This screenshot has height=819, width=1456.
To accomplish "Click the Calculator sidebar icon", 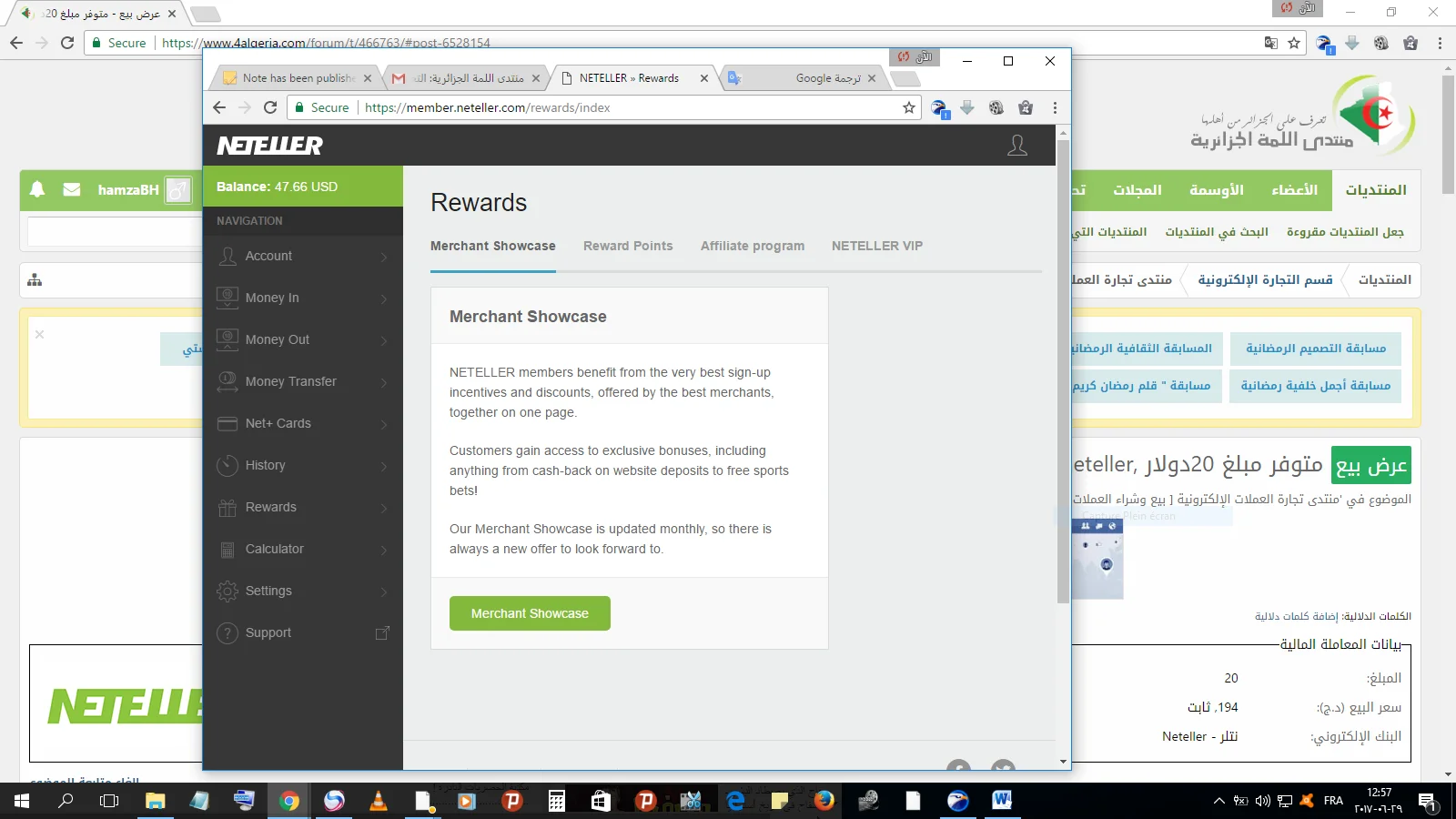I will [227, 550].
